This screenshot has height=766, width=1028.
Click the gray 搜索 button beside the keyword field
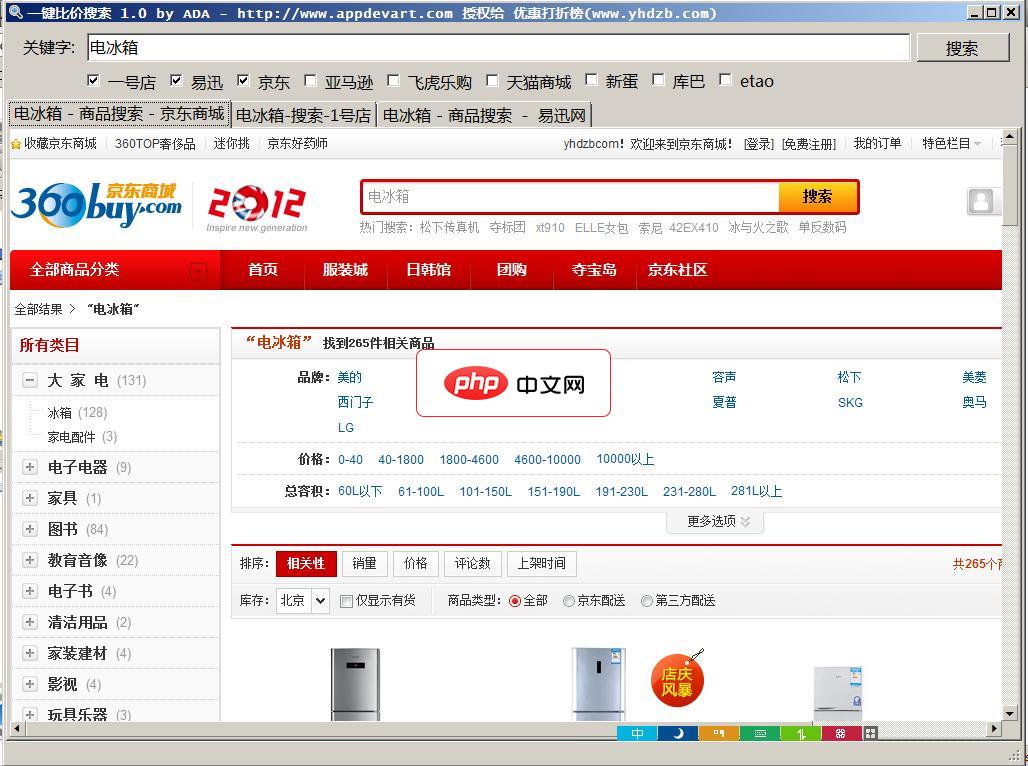[962, 48]
